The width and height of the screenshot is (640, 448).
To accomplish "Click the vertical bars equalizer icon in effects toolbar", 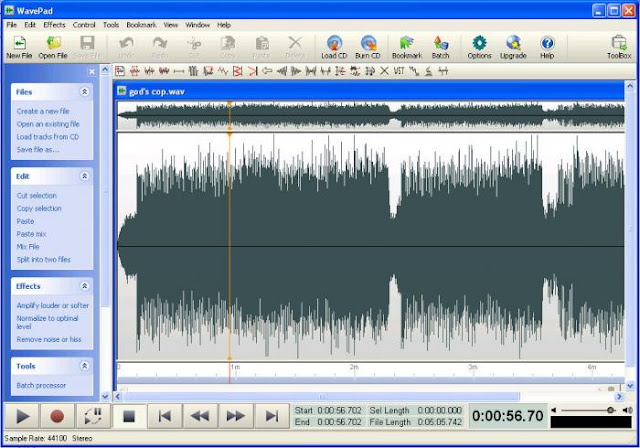I will pyautogui.click(x=193, y=71).
